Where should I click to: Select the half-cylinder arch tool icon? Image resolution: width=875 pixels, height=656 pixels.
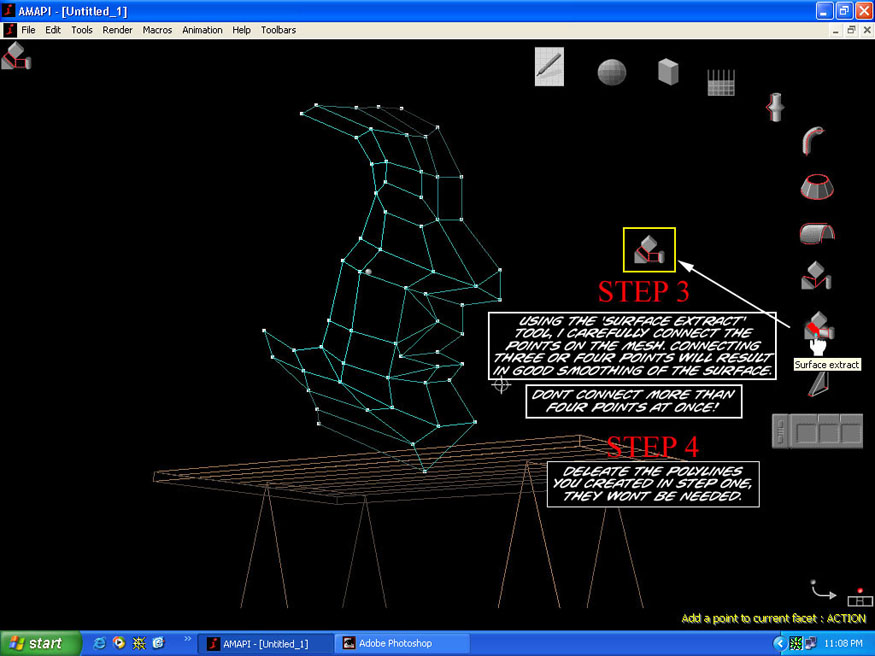[x=816, y=233]
